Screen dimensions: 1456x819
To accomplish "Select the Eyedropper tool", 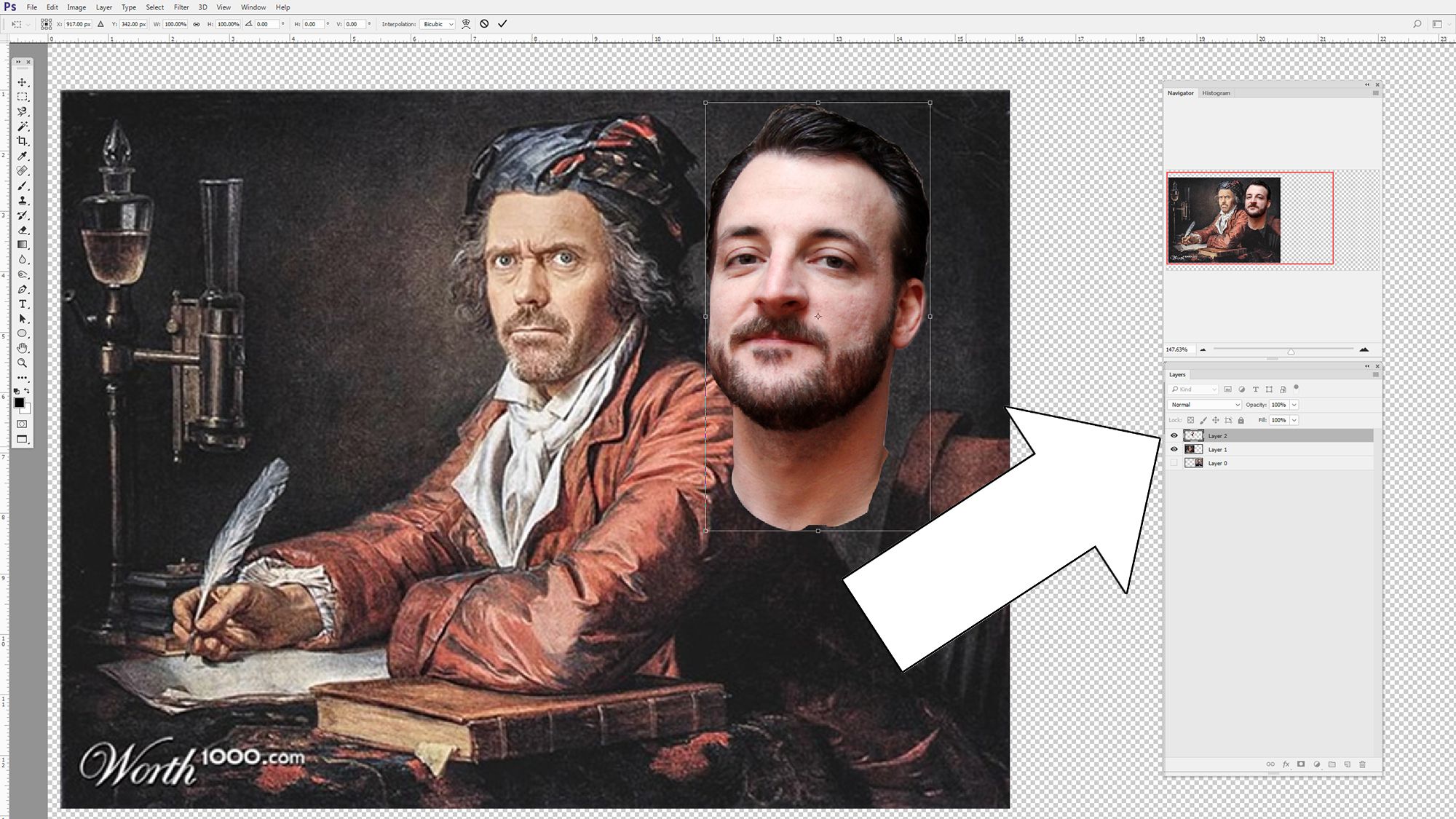I will [23, 157].
